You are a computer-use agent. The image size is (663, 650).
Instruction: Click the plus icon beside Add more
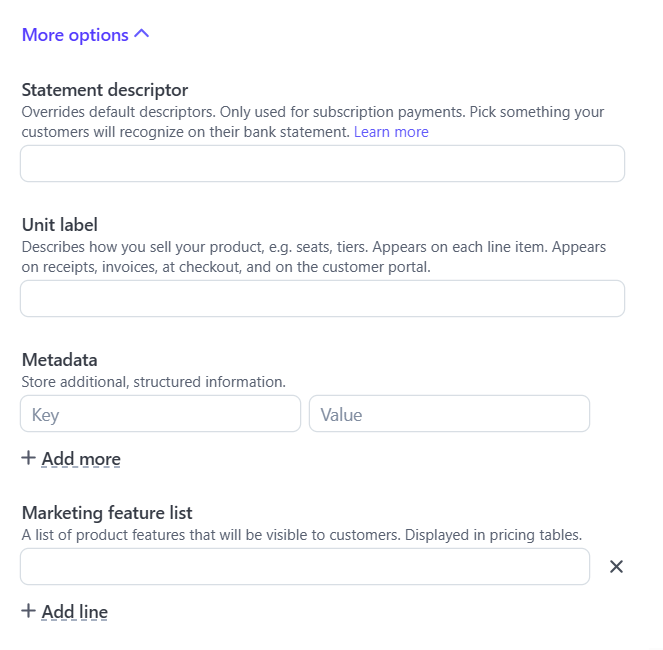[x=29, y=459]
